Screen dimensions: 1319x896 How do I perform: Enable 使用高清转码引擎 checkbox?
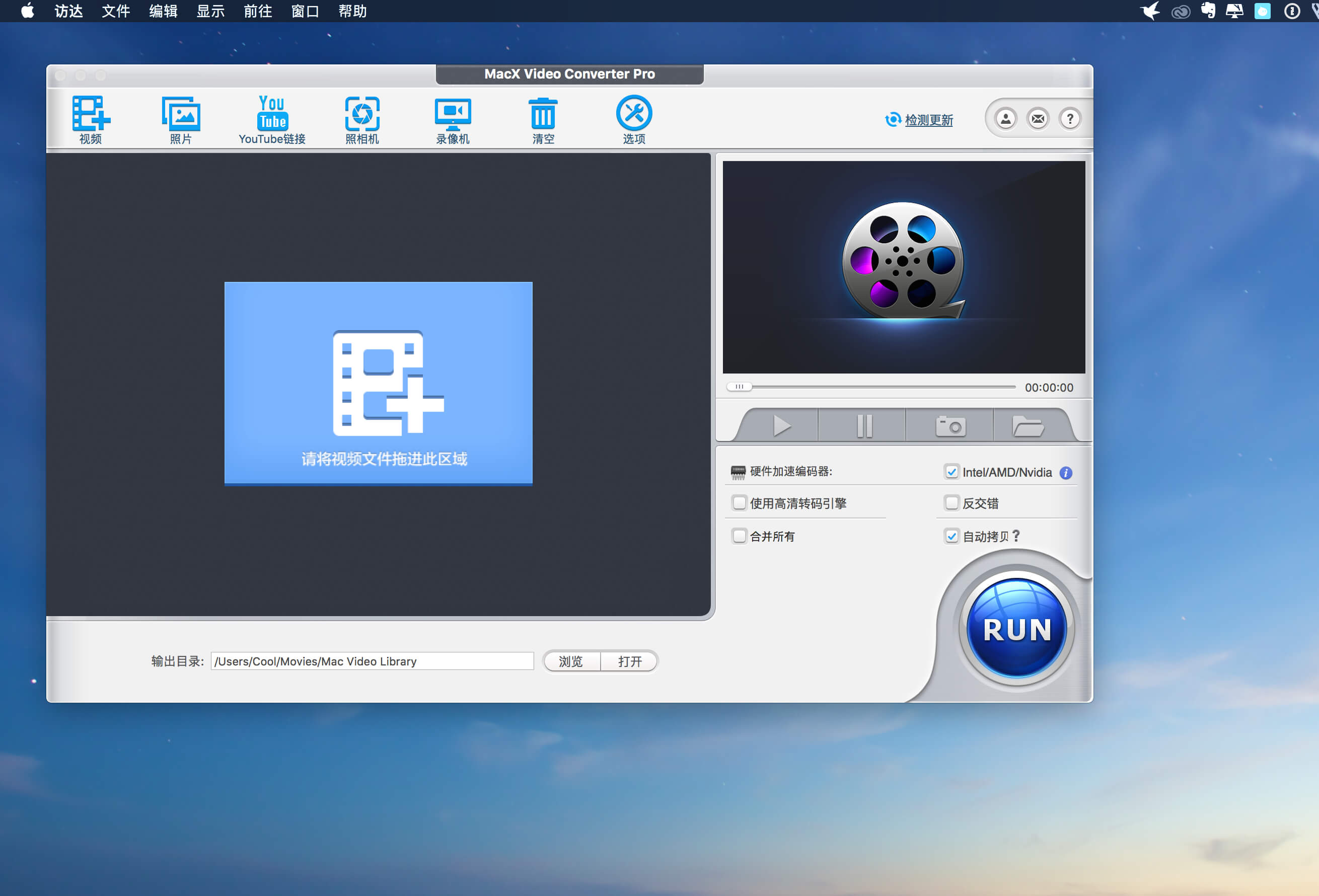pos(739,503)
